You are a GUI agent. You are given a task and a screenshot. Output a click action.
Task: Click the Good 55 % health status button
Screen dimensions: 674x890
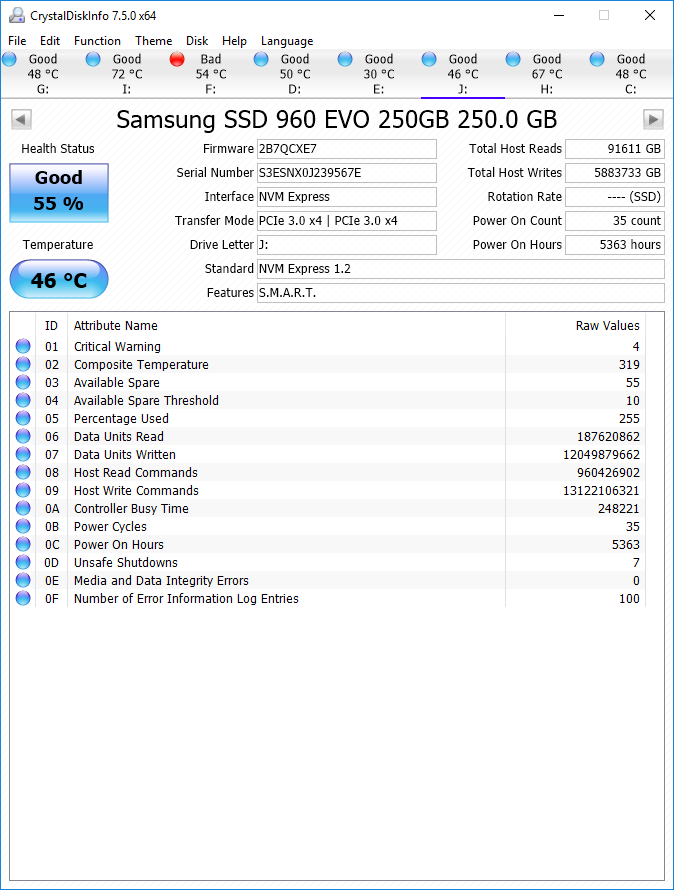[x=58, y=193]
